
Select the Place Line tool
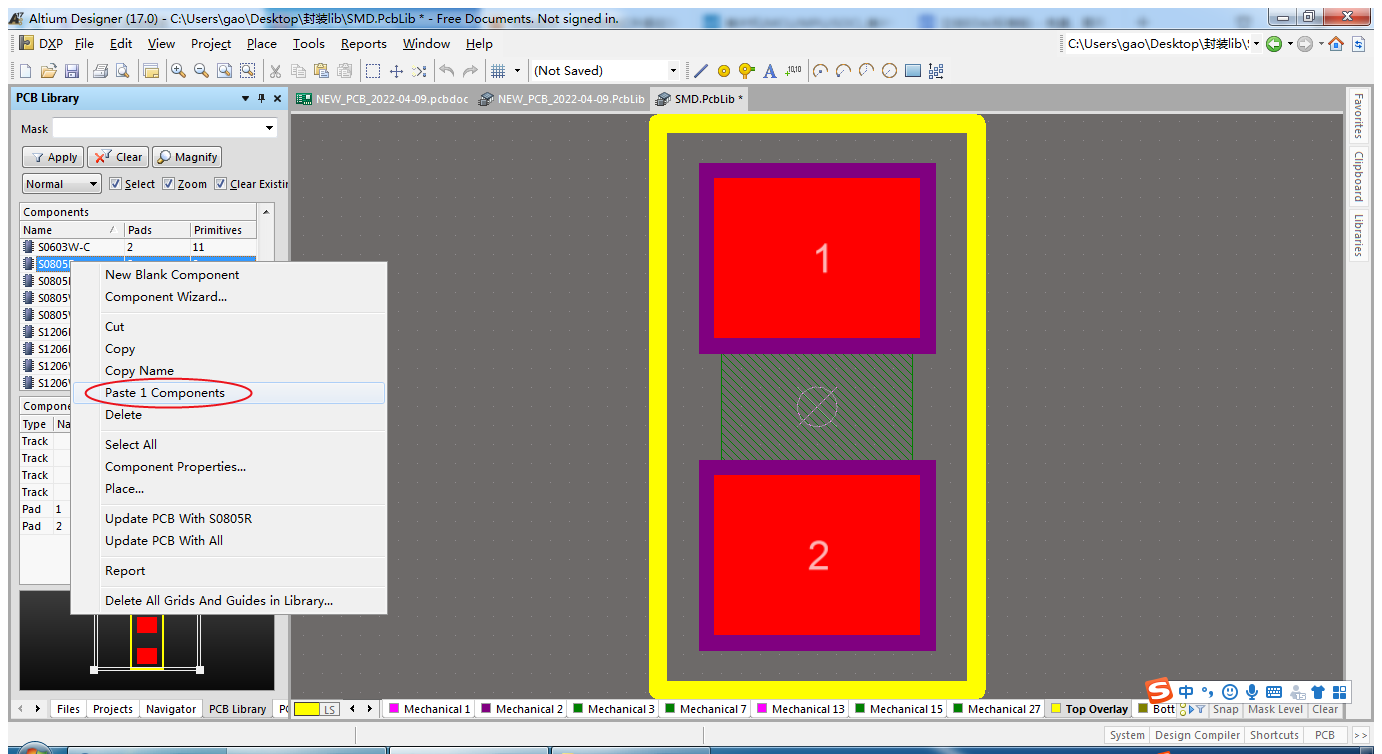click(701, 71)
